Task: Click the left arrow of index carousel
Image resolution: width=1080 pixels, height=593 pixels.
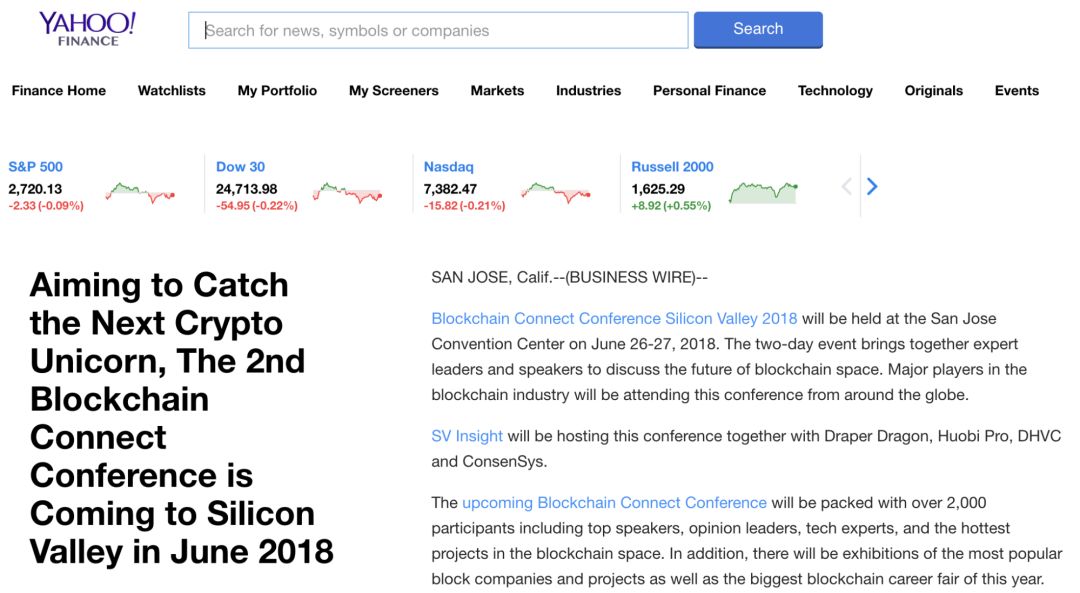Action: (x=847, y=186)
